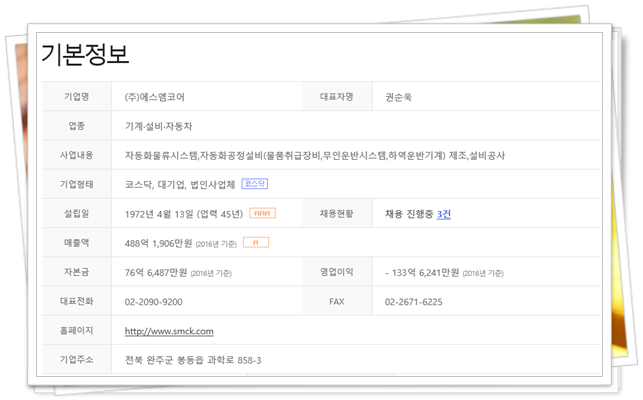Click the orange AAA rating badge
This screenshot has width=643, height=400.
coord(262,213)
